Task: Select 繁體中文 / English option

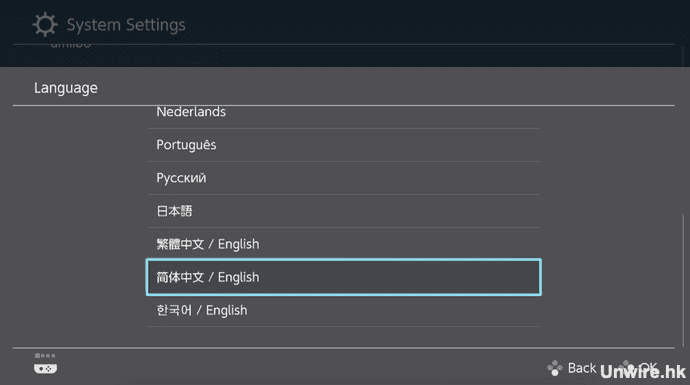Action: point(343,244)
